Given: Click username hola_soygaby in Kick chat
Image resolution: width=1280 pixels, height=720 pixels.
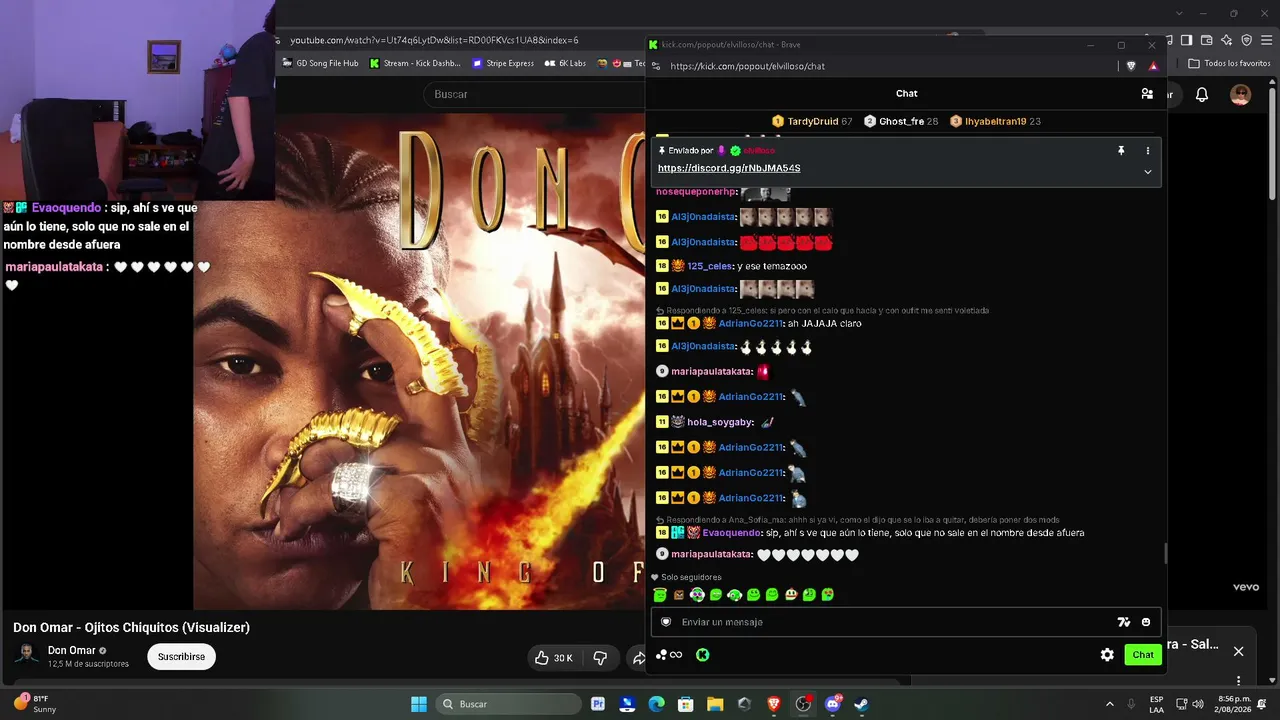Looking at the screenshot, I should tap(720, 422).
